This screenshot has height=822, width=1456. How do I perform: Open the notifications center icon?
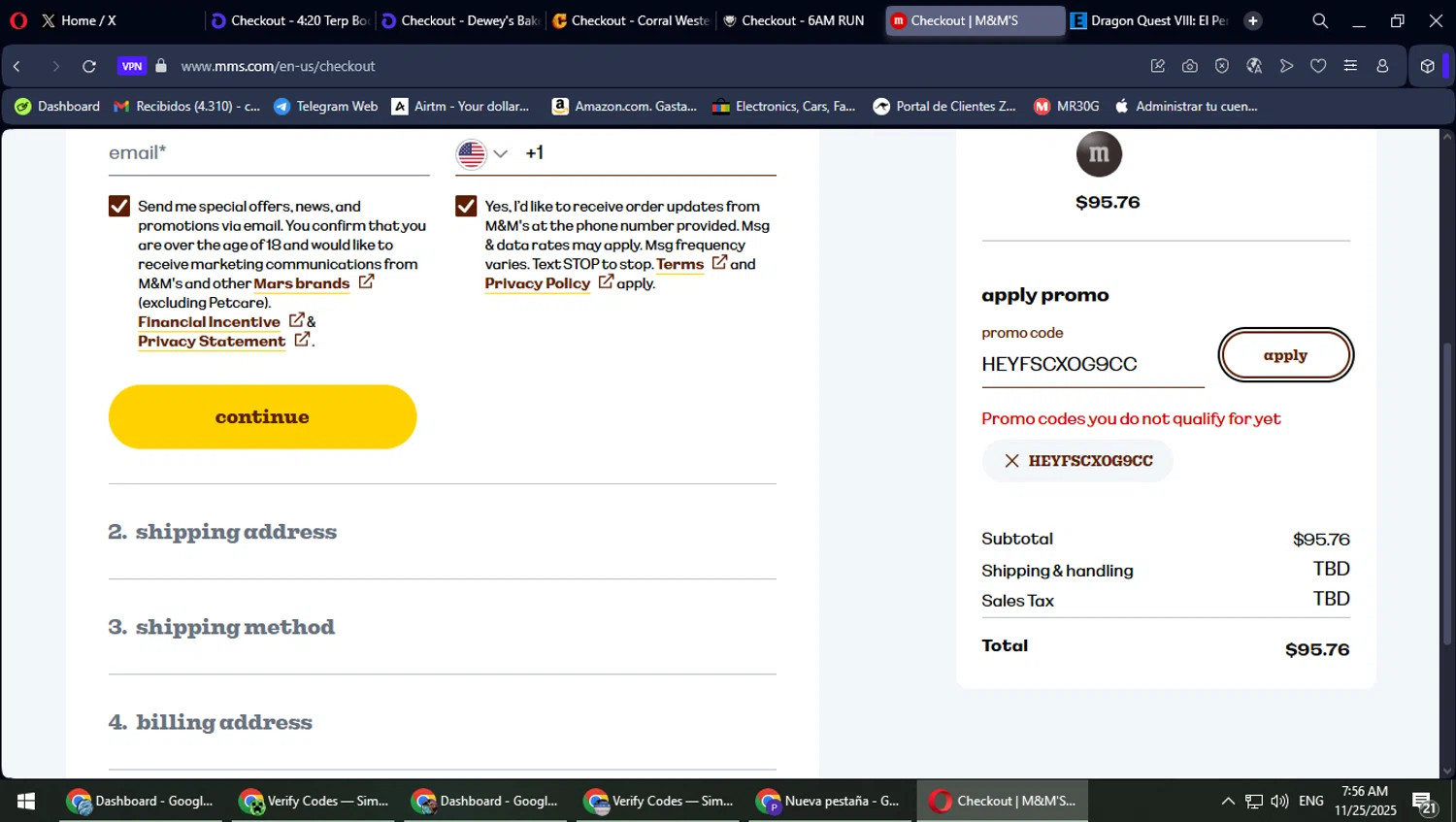[1424, 802]
